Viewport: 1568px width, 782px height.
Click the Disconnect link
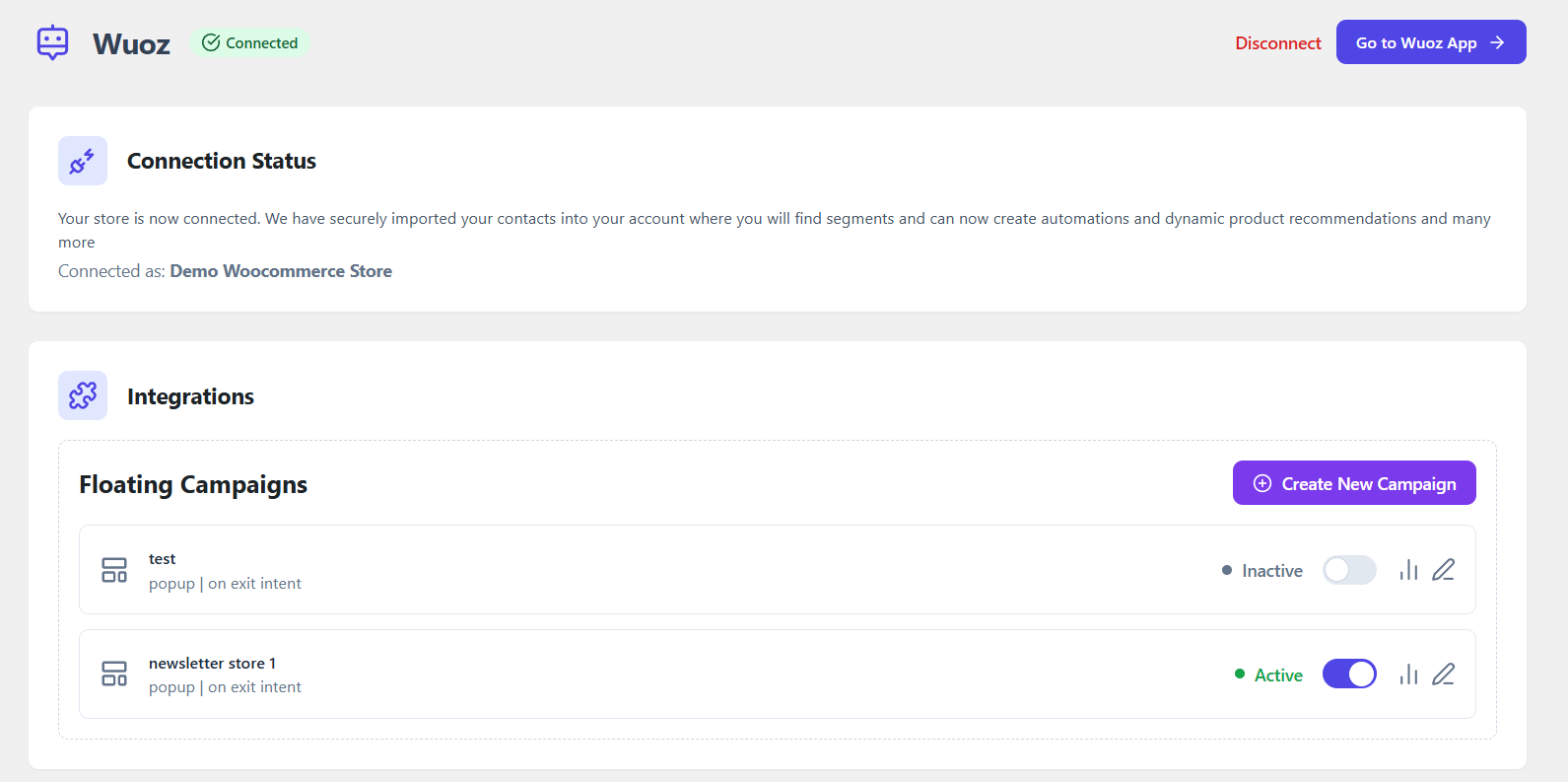(1277, 43)
